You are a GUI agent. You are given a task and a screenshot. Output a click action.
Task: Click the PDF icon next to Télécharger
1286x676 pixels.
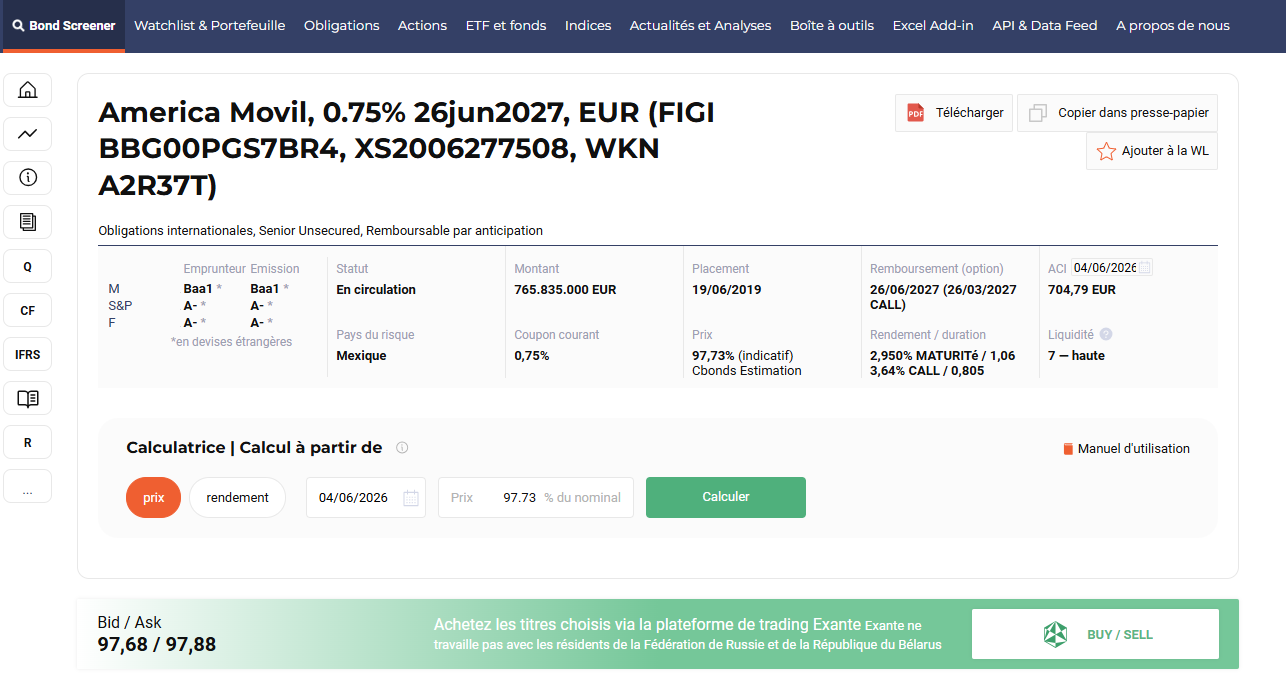(915, 113)
